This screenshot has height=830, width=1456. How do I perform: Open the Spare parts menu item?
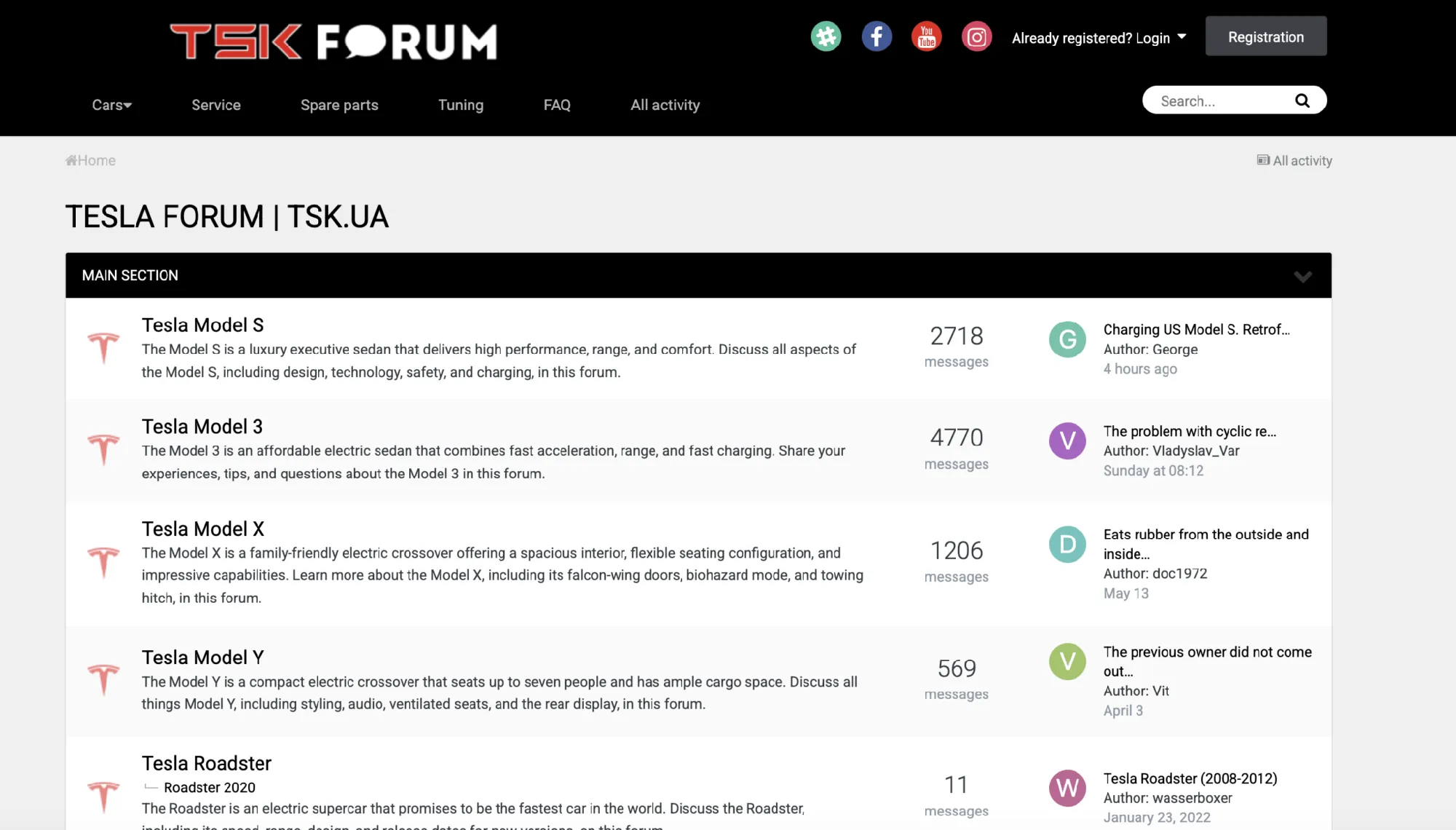pyautogui.click(x=339, y=105)
